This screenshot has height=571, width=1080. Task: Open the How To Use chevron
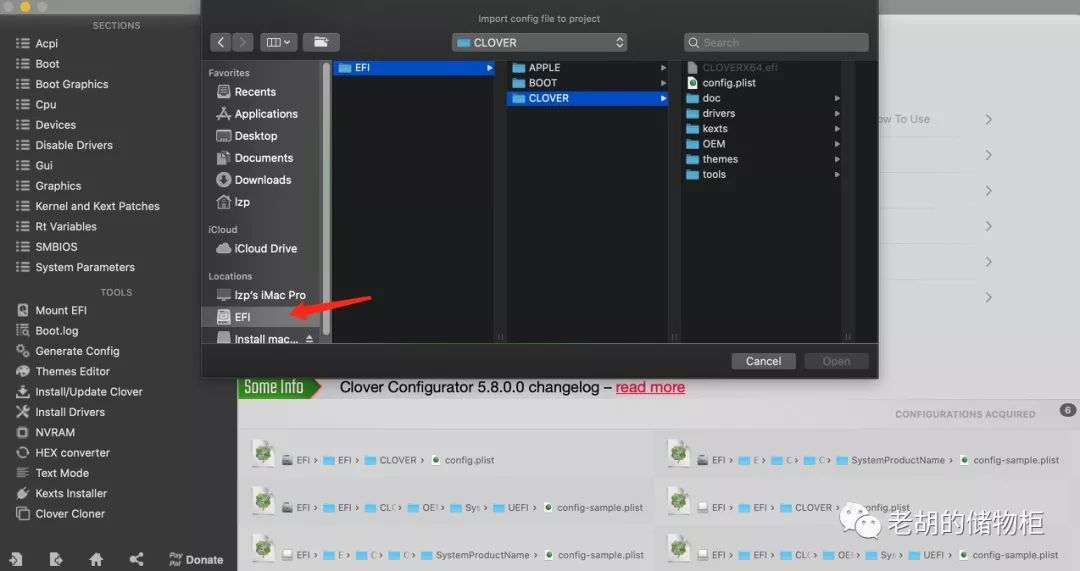[988, 119]
